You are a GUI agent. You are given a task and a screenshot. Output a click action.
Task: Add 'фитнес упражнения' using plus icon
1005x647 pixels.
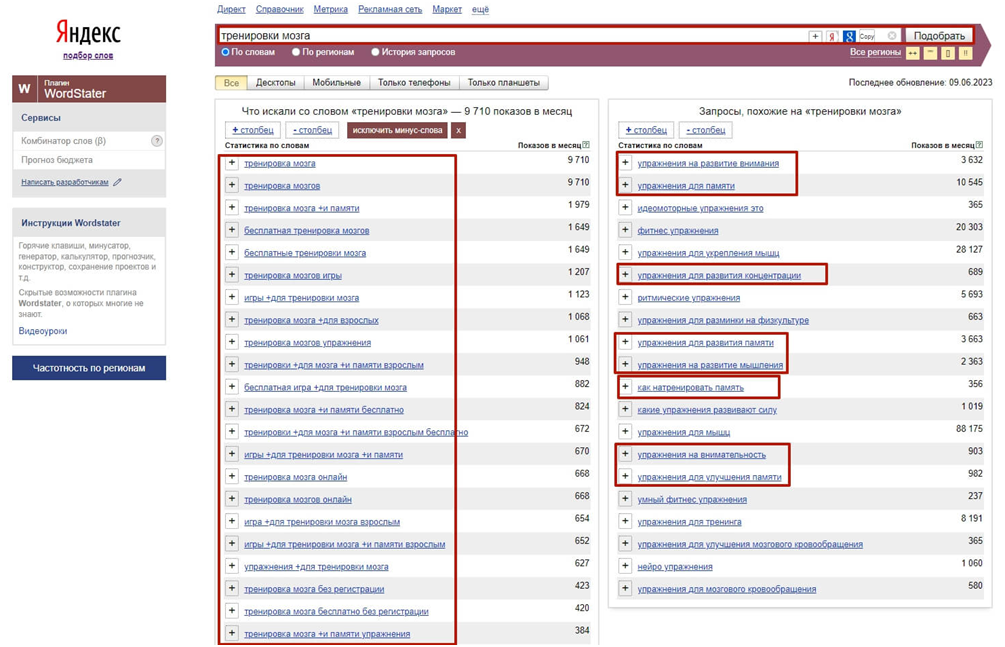[x=625, y=230]
